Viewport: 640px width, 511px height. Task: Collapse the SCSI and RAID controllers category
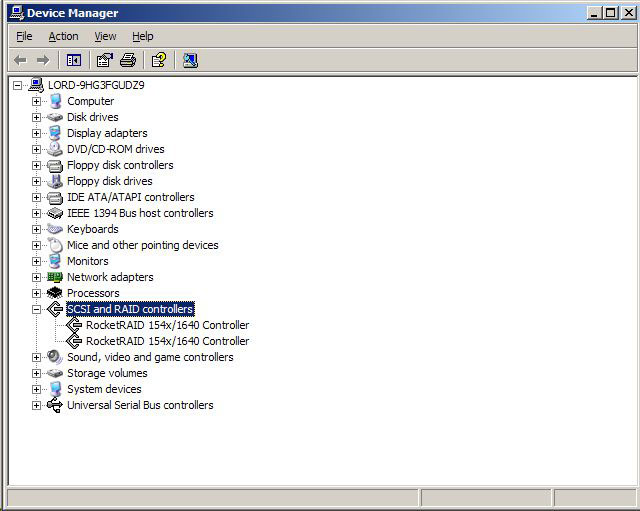[x=36, y=309]
